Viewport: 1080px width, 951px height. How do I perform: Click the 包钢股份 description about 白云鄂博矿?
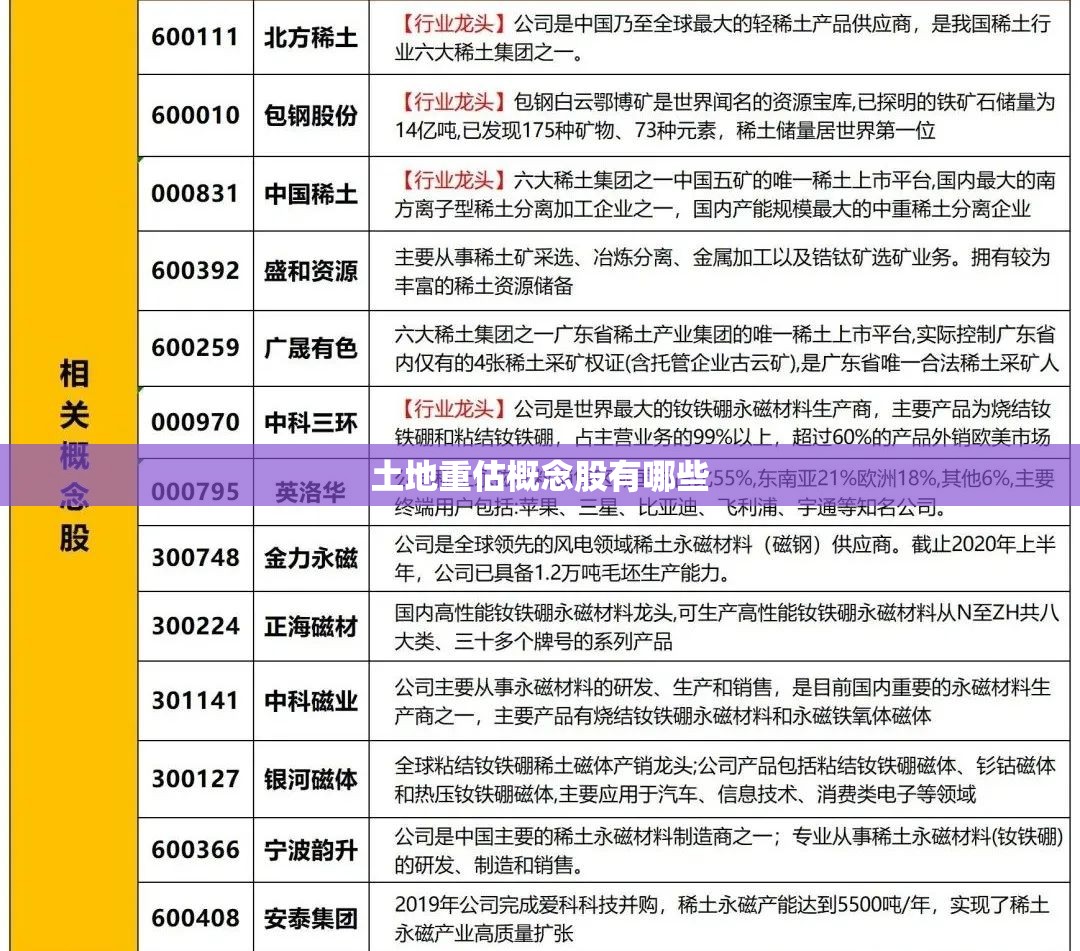click(725, 116)
